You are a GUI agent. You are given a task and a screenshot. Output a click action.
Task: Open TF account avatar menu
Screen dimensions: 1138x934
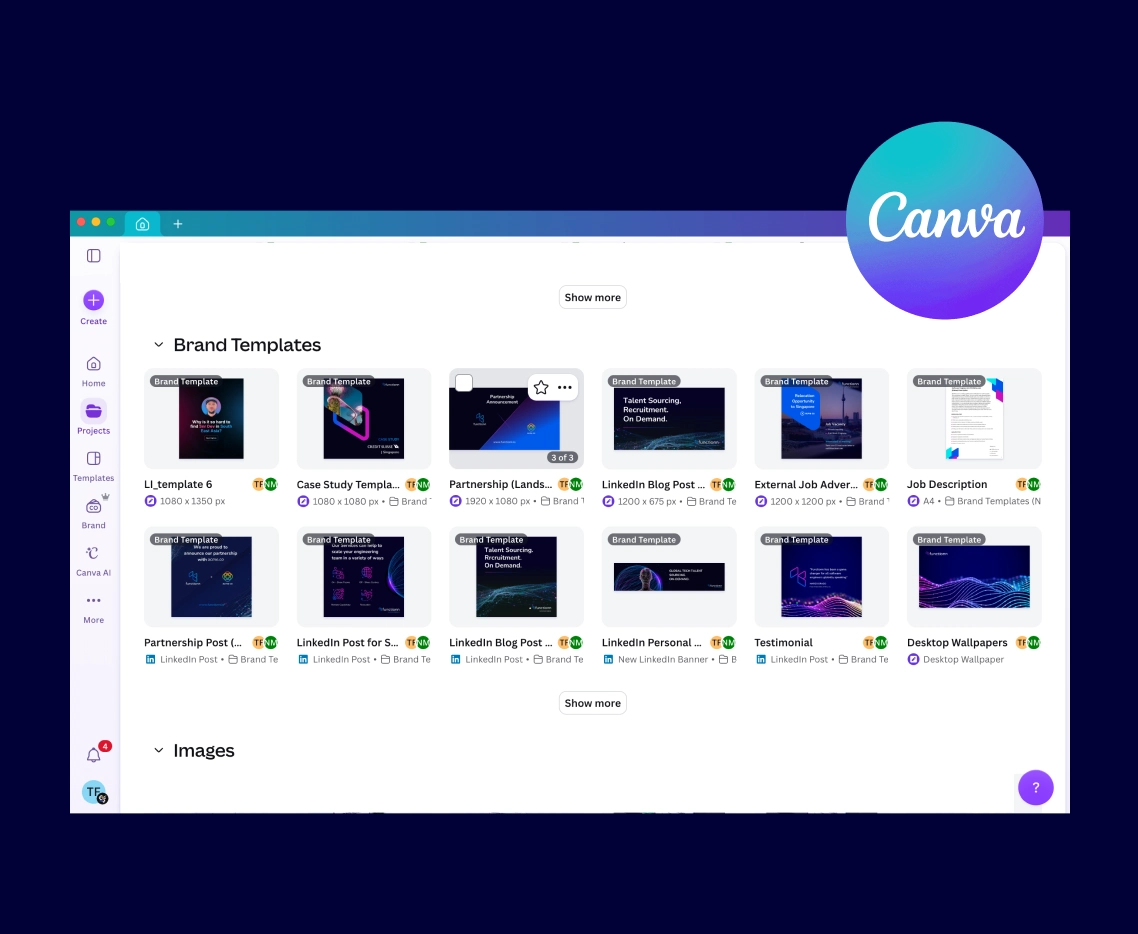(x=94, y=792)
